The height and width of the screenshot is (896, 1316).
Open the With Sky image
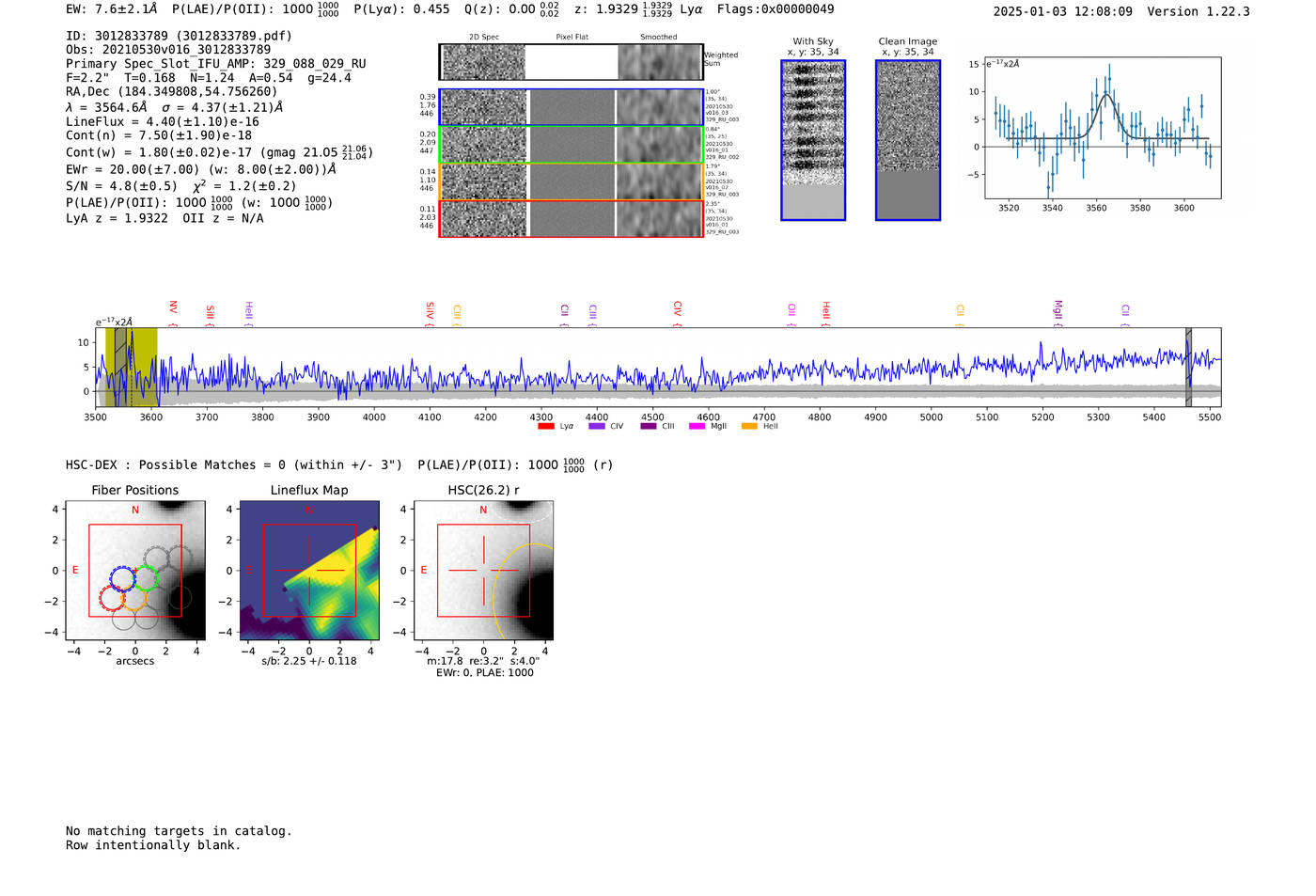(813, 140)
